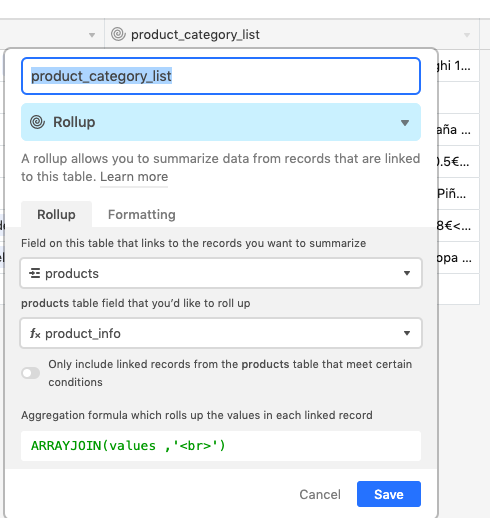Viewport: 490px width, 518px height.
Task: Toggle linked records condition filter switch
Action: (x=31, y=373)
